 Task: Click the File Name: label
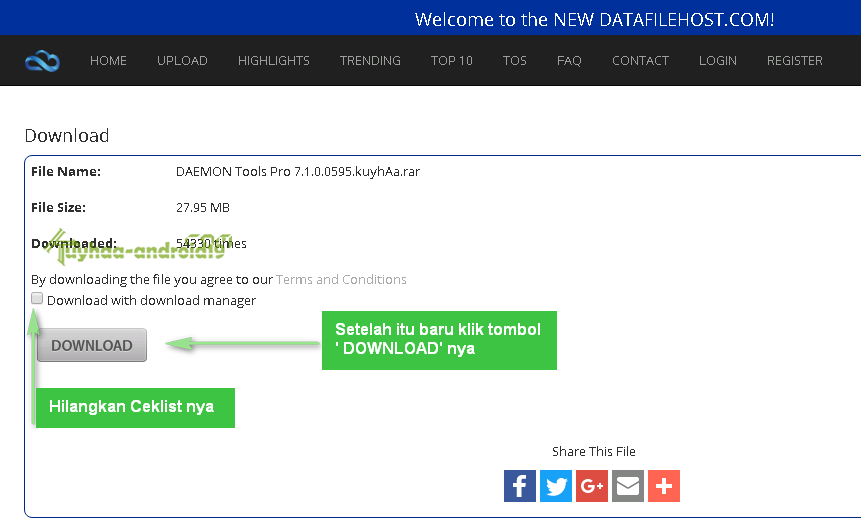pyautogui.click(x=66, y=172)
